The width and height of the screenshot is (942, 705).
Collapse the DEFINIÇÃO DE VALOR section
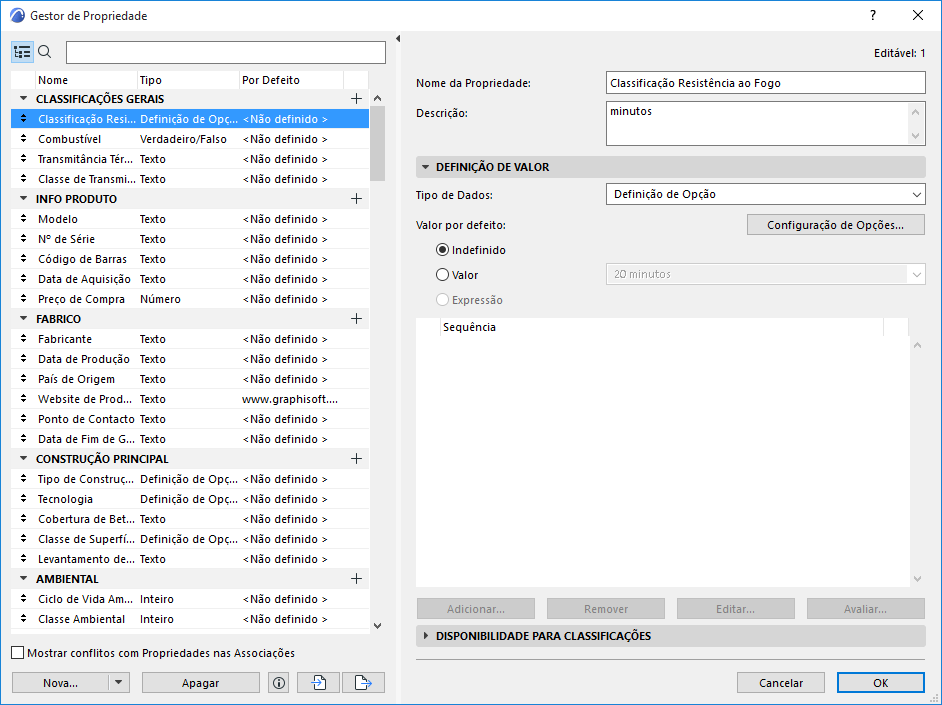pos(425,167)
